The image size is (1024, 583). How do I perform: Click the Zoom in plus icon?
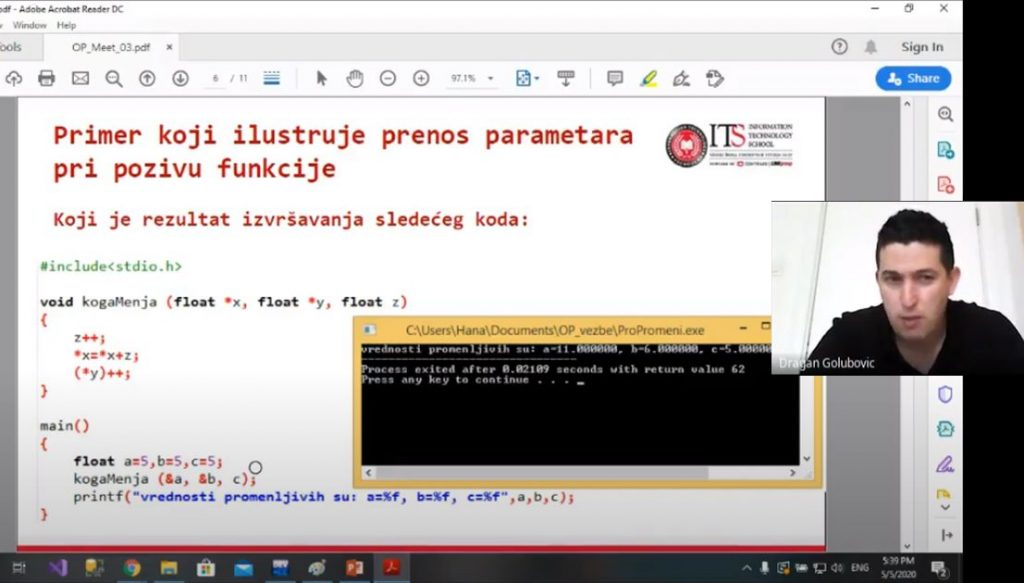421,78
